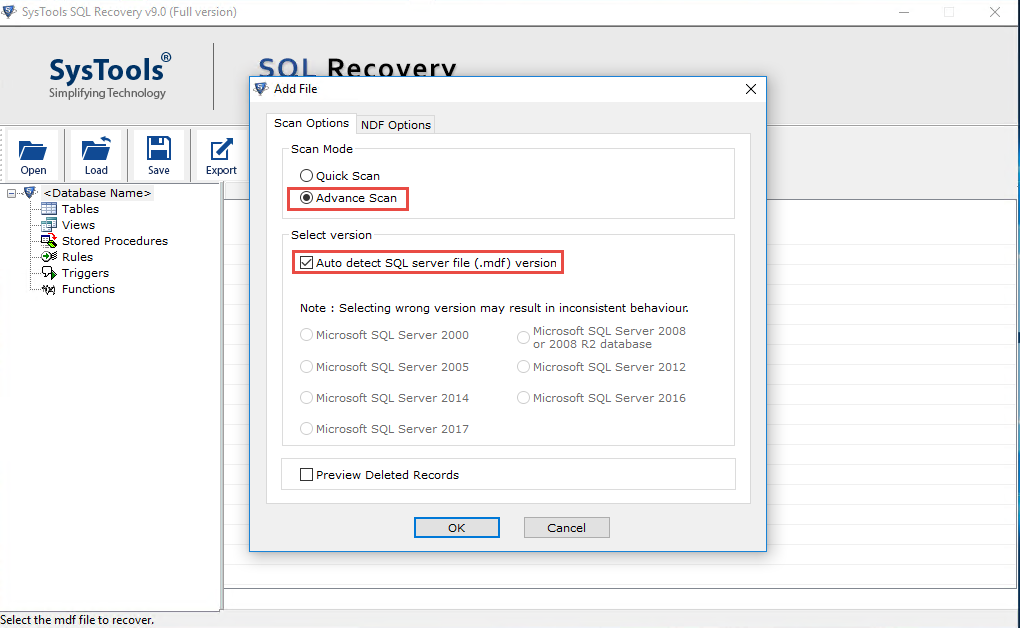Choose Microsoft SQL Server 2016 radio
The width and height of the screenshot is (1020, 628).
(x=523, y=398)
